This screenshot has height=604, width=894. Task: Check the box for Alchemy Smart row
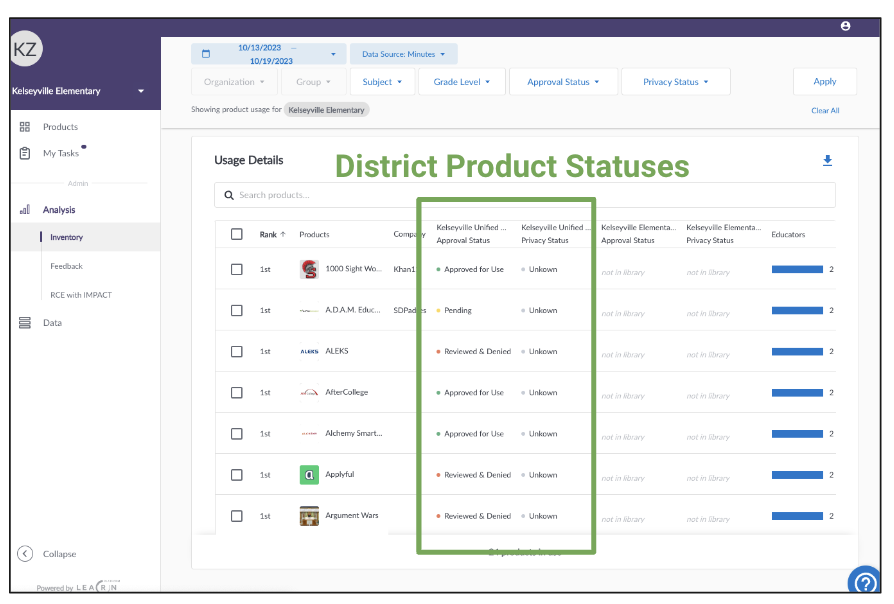point(237,433)
